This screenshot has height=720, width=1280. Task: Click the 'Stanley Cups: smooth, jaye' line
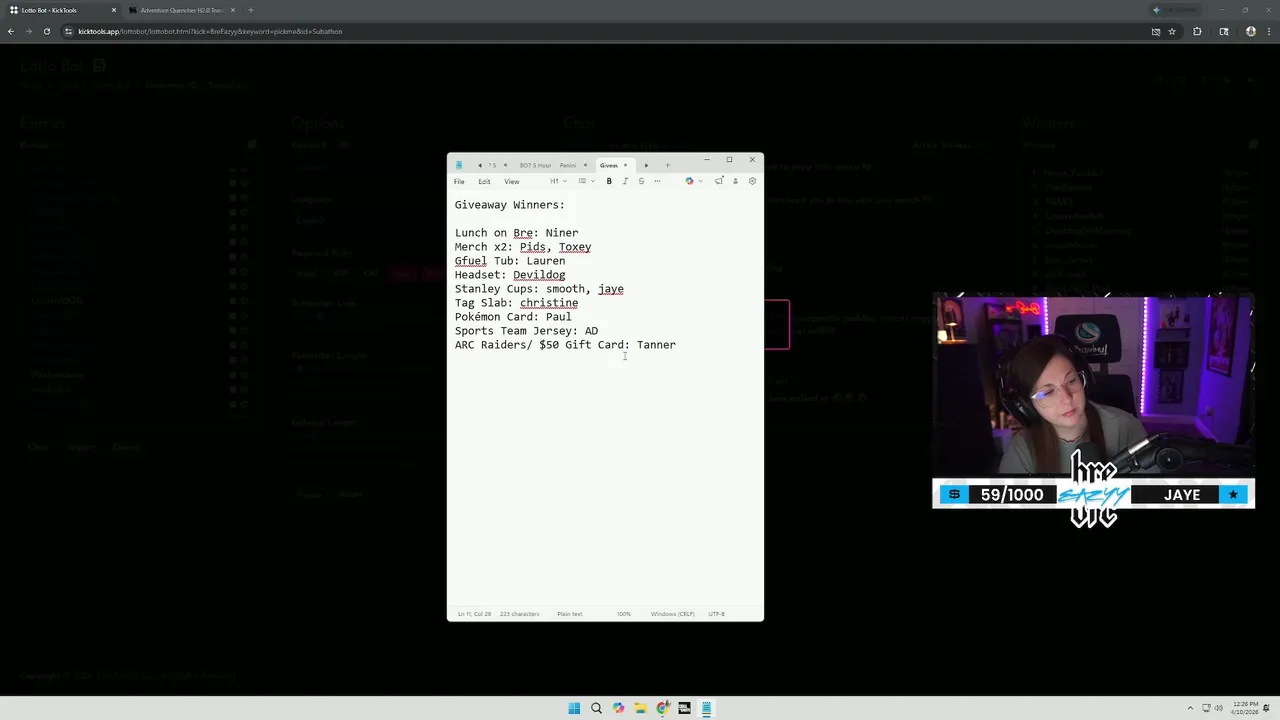[x=539, y=289]
